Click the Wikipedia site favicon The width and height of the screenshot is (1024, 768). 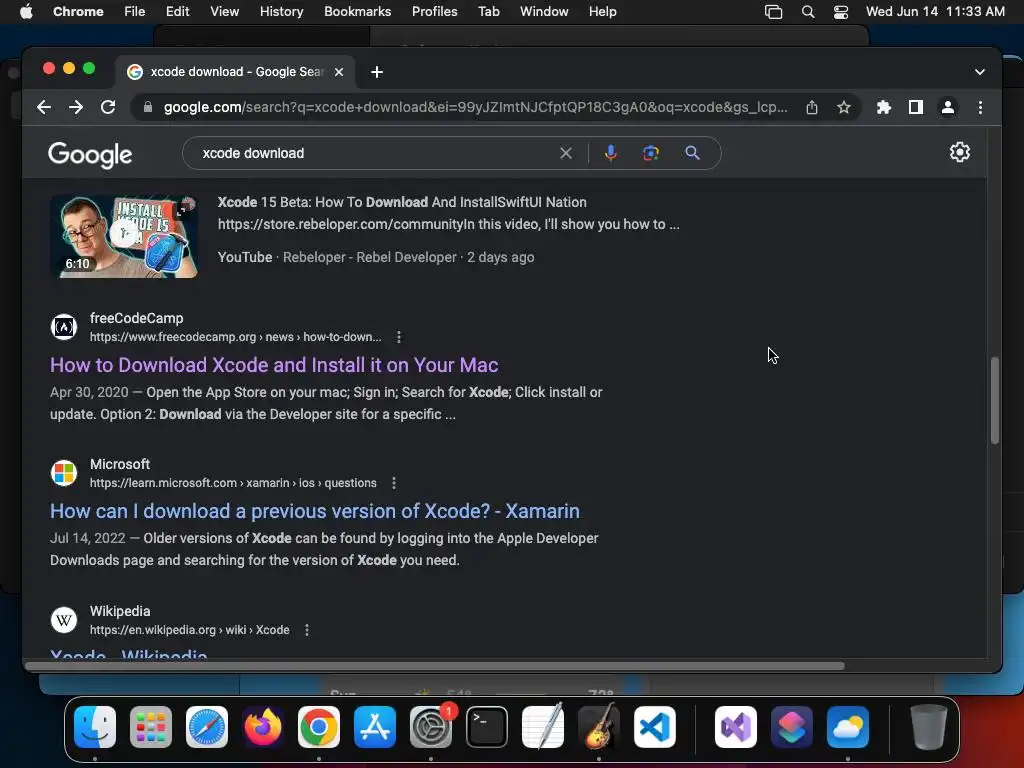tap(64, 620)
